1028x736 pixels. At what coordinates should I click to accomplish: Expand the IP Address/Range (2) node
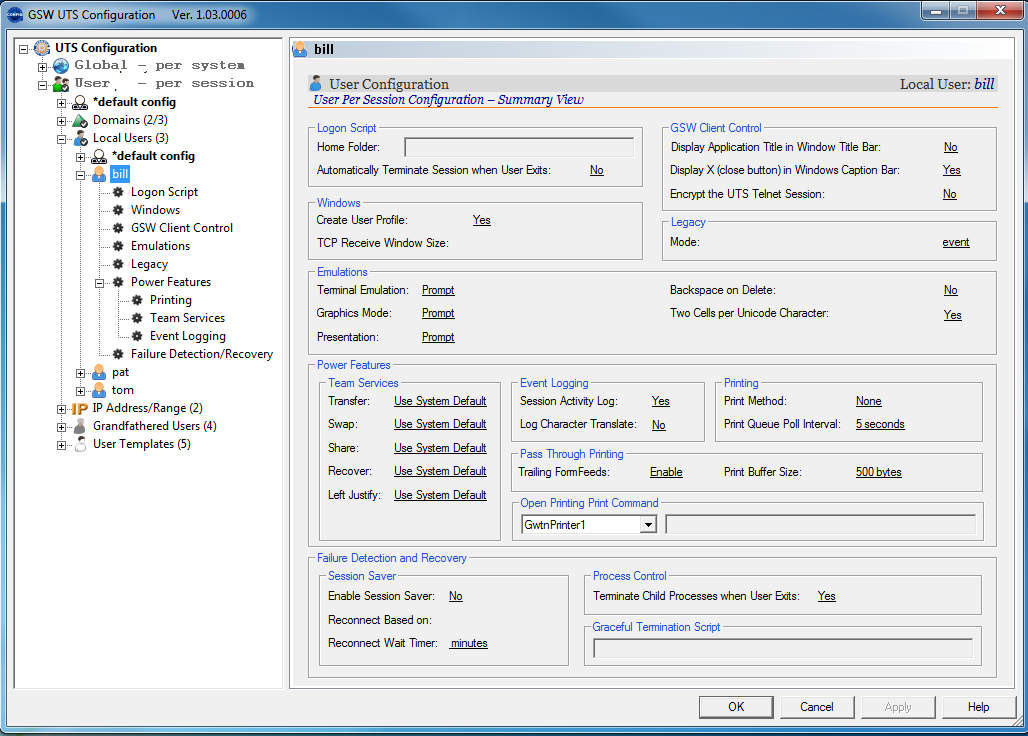point(62,410)
